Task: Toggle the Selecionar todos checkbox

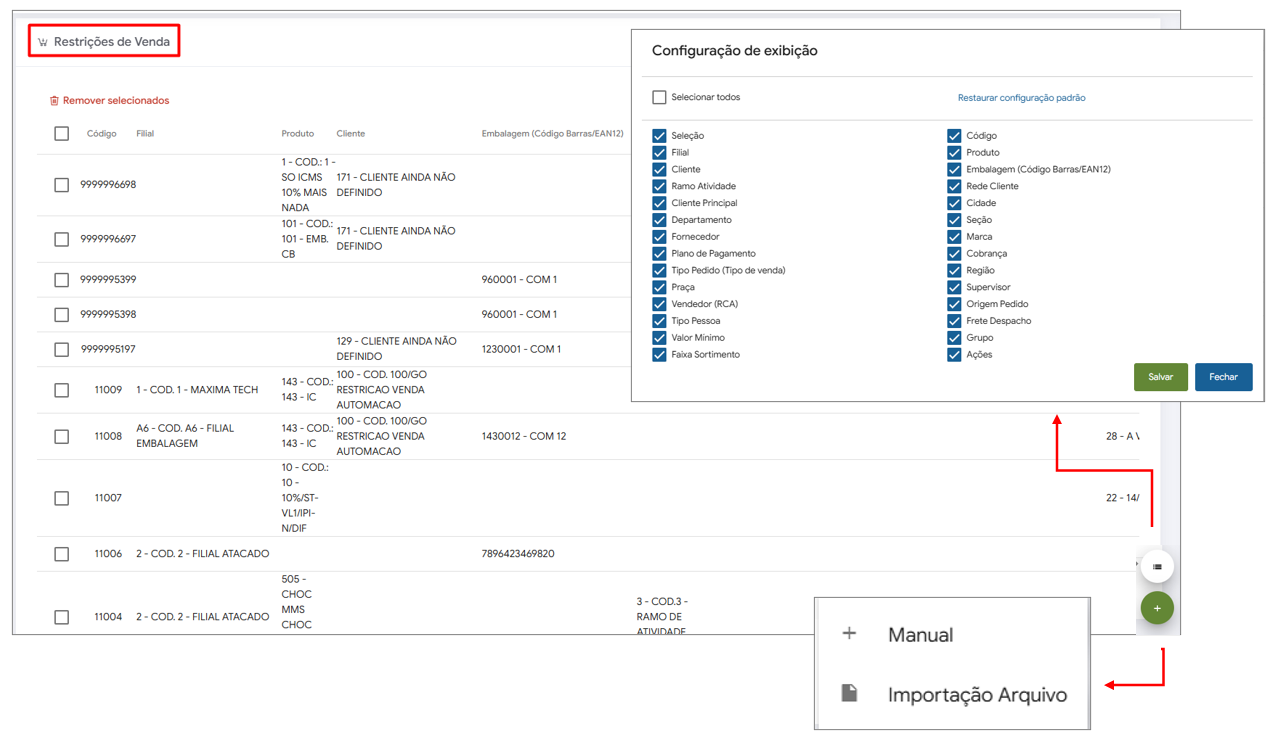Action: click(659, 98)
